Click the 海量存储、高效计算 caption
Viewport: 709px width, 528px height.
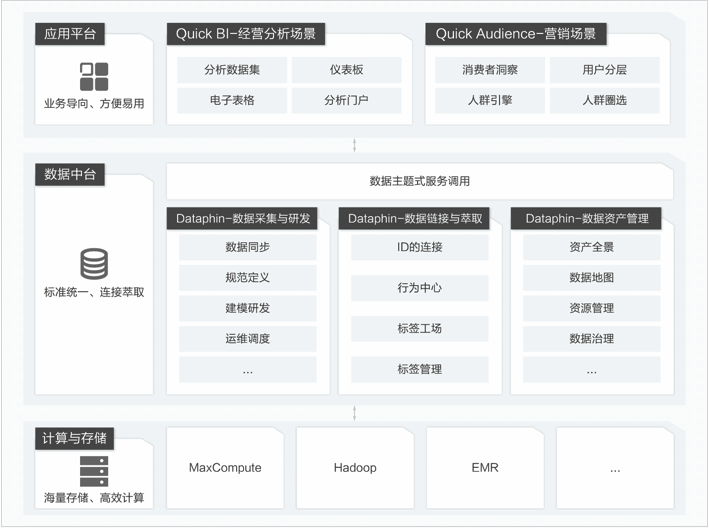94,498
